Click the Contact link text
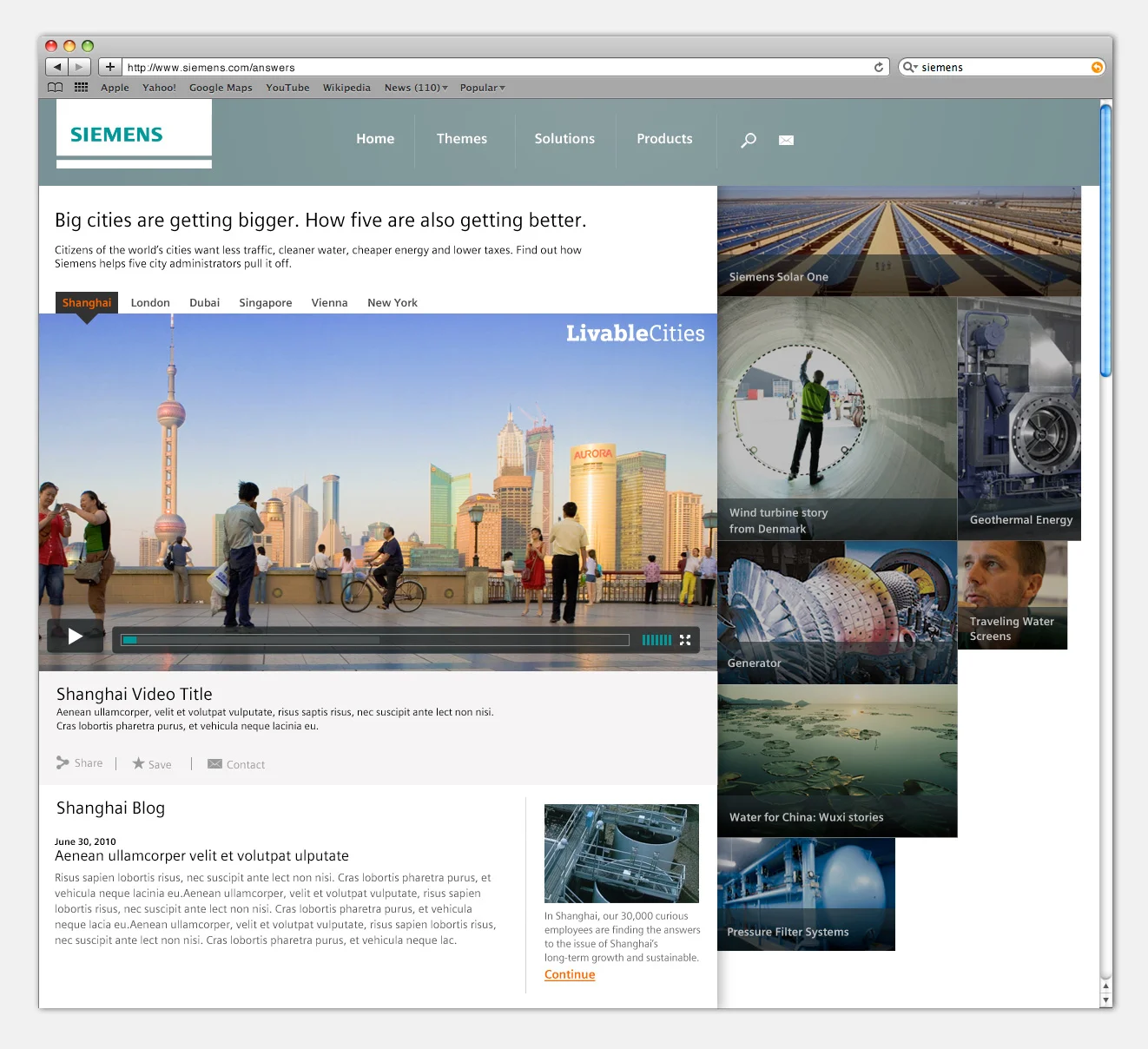The width and height of the screenshot is (1148, 1049). (x=246, y=765)
